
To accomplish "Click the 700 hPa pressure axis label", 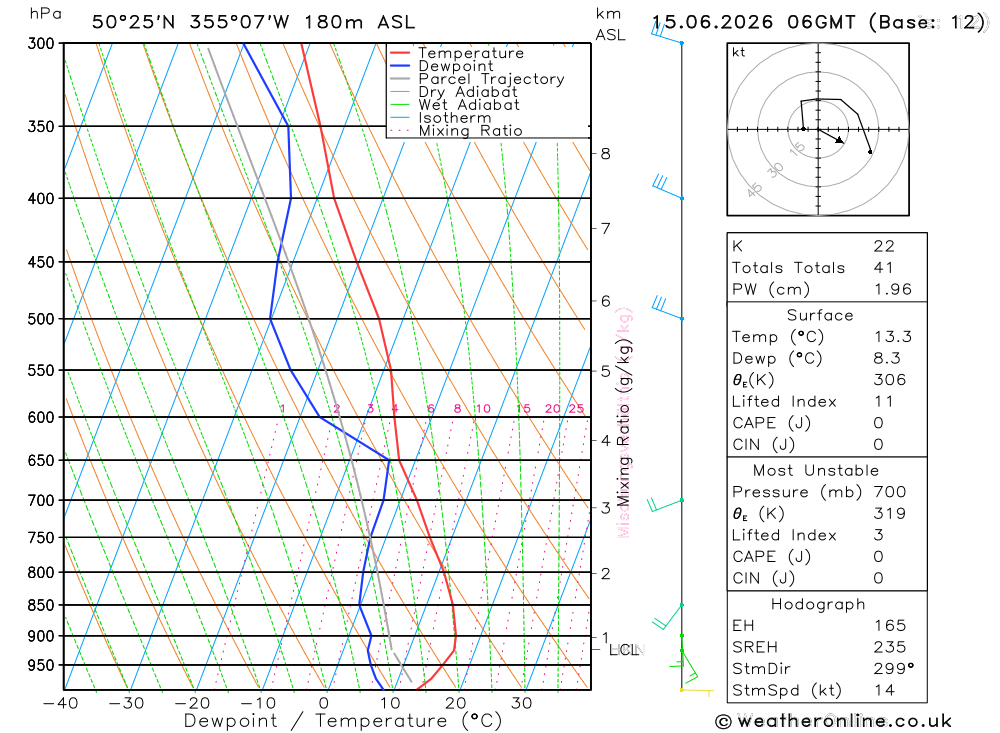I will (x=41, y=501).
